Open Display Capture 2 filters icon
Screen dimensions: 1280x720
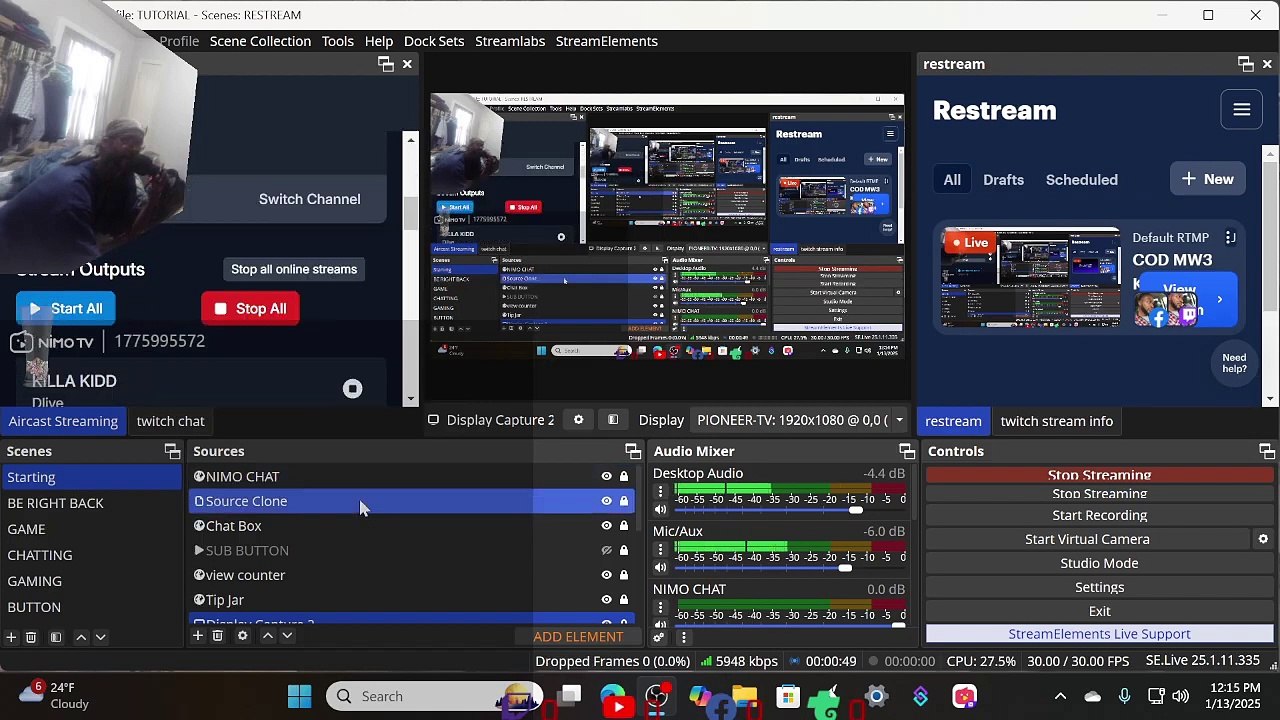[x=613, y=420]
